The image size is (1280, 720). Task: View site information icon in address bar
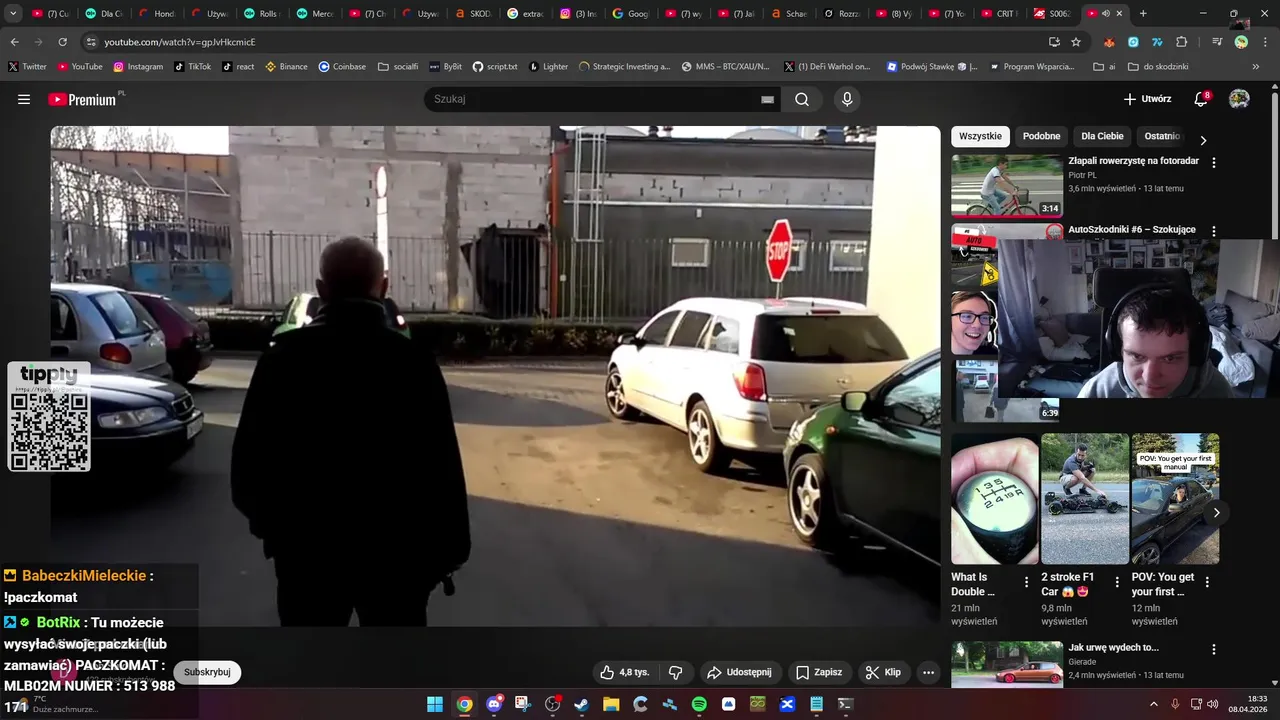click(91, 42)
